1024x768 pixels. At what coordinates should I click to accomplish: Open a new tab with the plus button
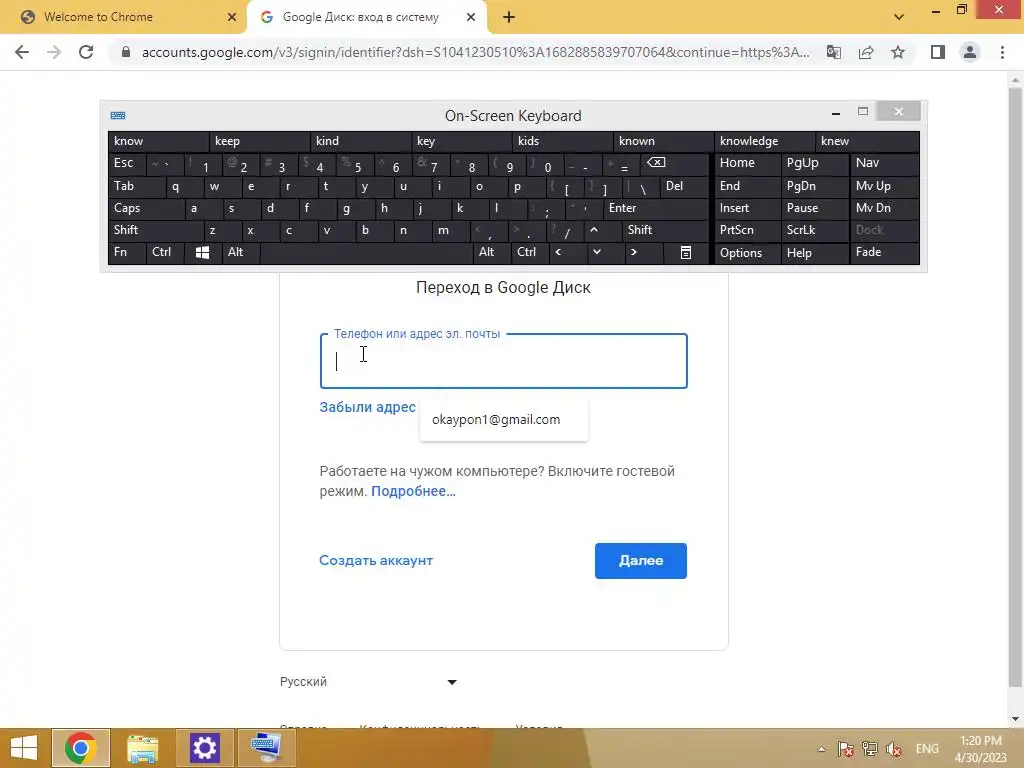(509, 18)
